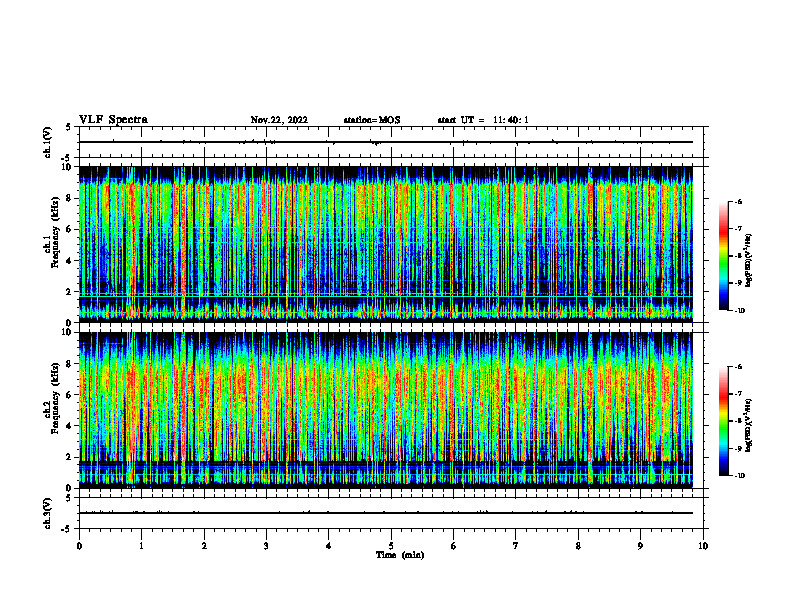
Task: Click the "-10" label on the ch.2 color bar
Action: 739,476
